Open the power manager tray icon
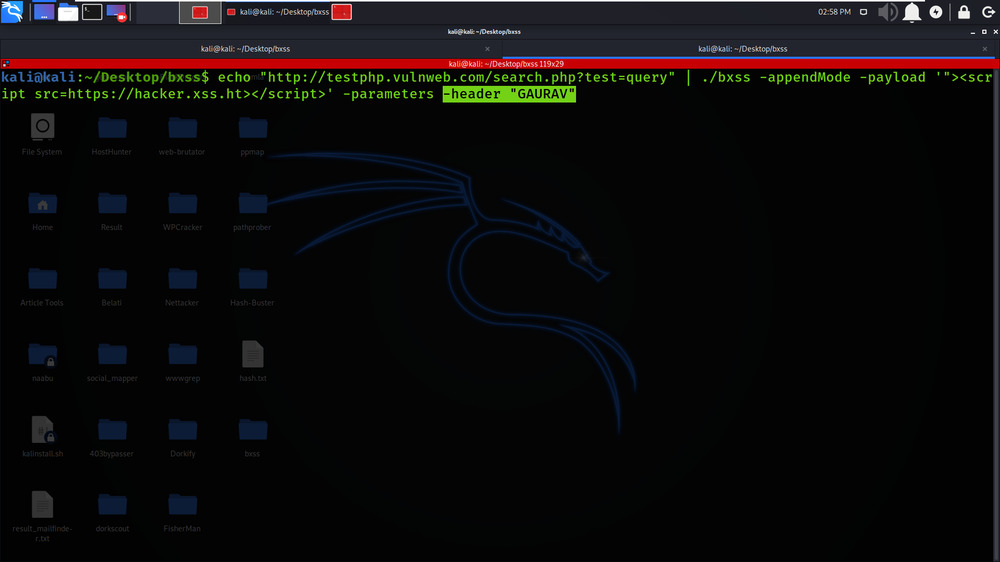 click(936, 12)
